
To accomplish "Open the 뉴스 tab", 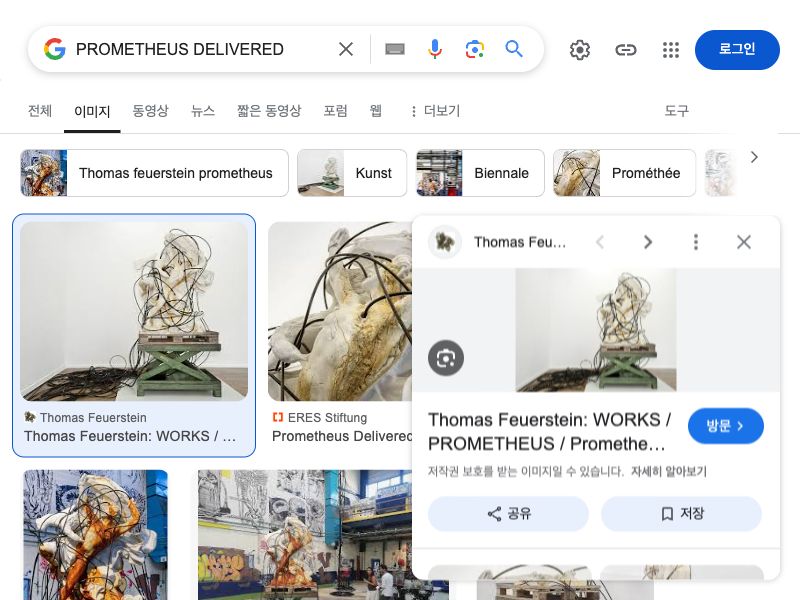I will pyautogui.click(x=203, y=111).
